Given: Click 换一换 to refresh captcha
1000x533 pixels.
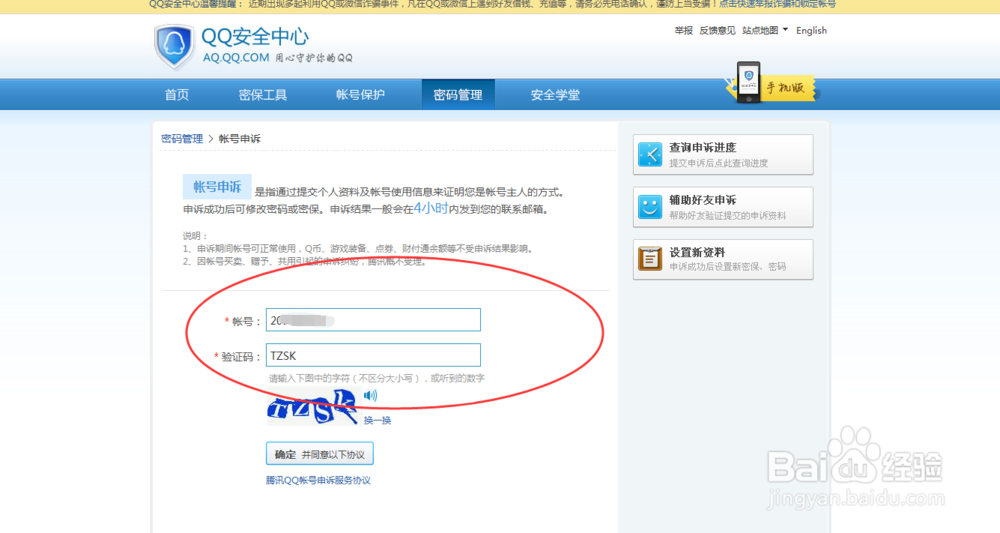Looking at the screenshot, I should click(378, 420).
